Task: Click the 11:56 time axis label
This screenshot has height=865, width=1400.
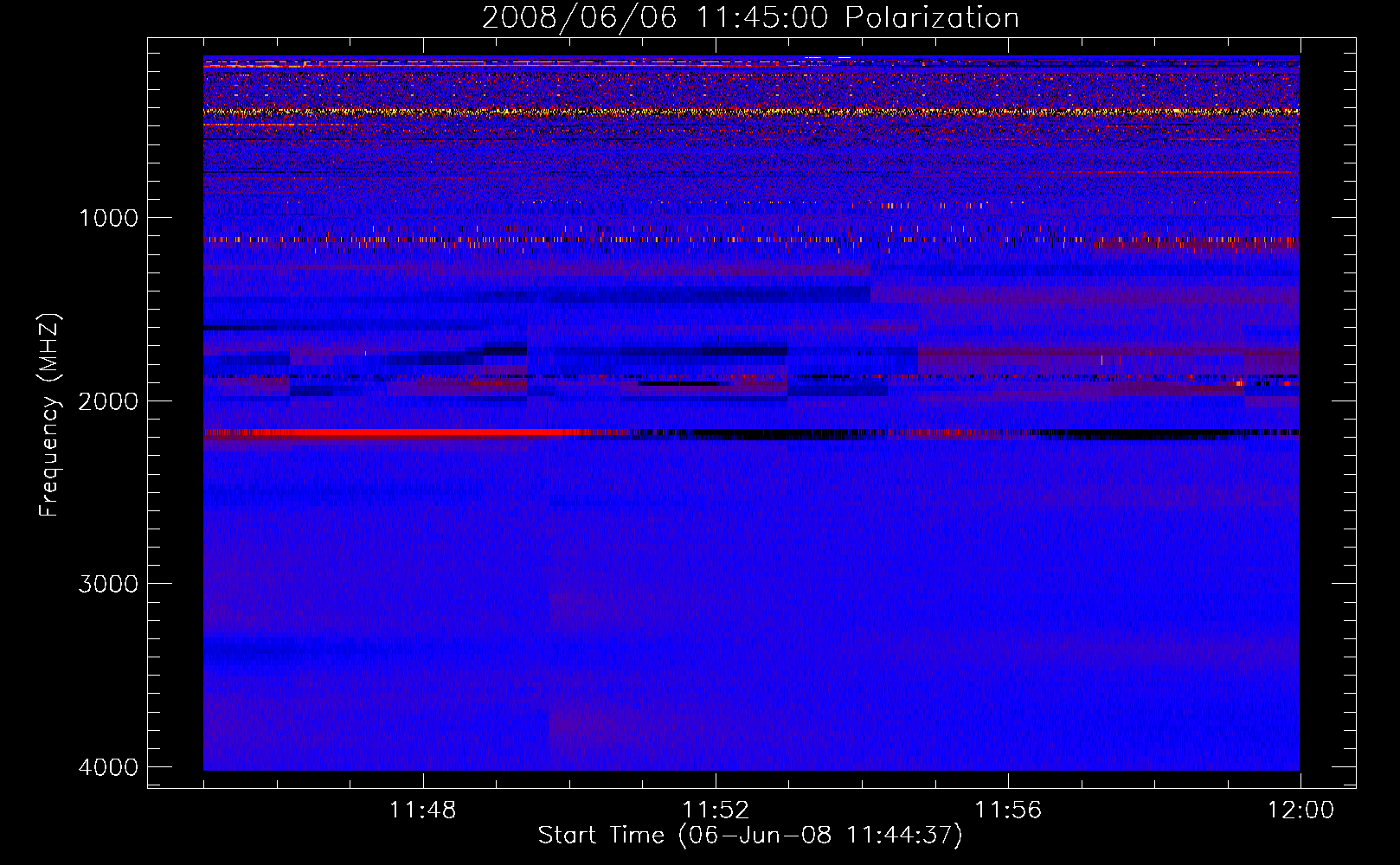Action: coord(1008,811)
